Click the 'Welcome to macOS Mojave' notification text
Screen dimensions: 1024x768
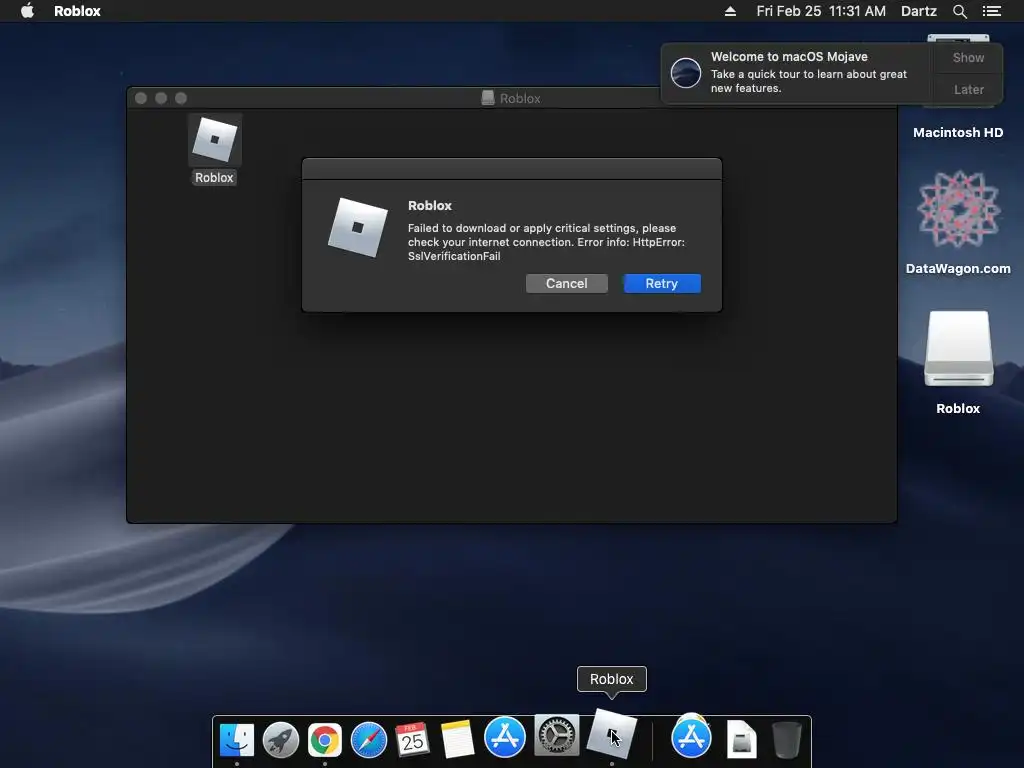coord(789,57)
